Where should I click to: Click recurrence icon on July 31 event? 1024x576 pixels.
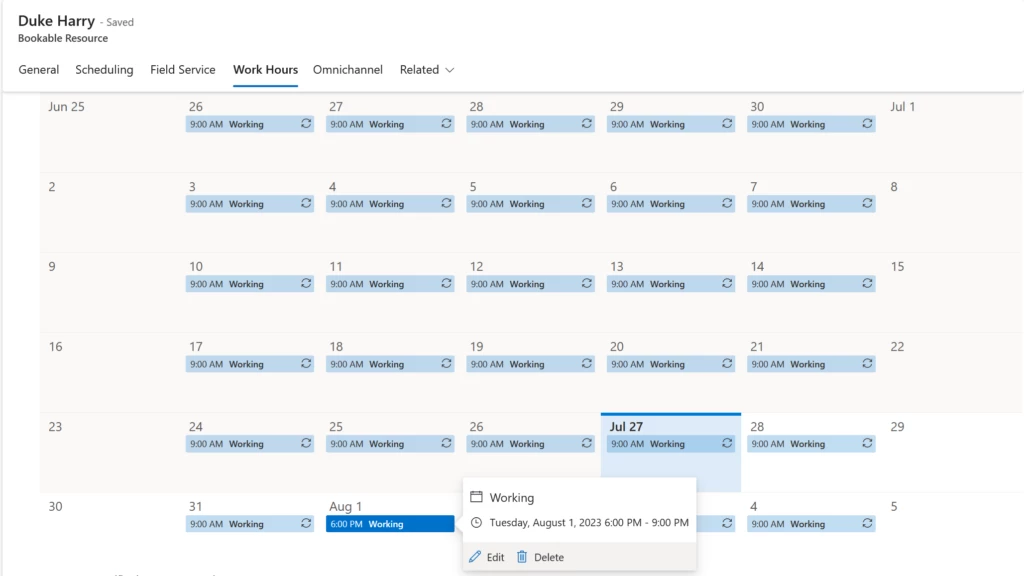point(306,524)
